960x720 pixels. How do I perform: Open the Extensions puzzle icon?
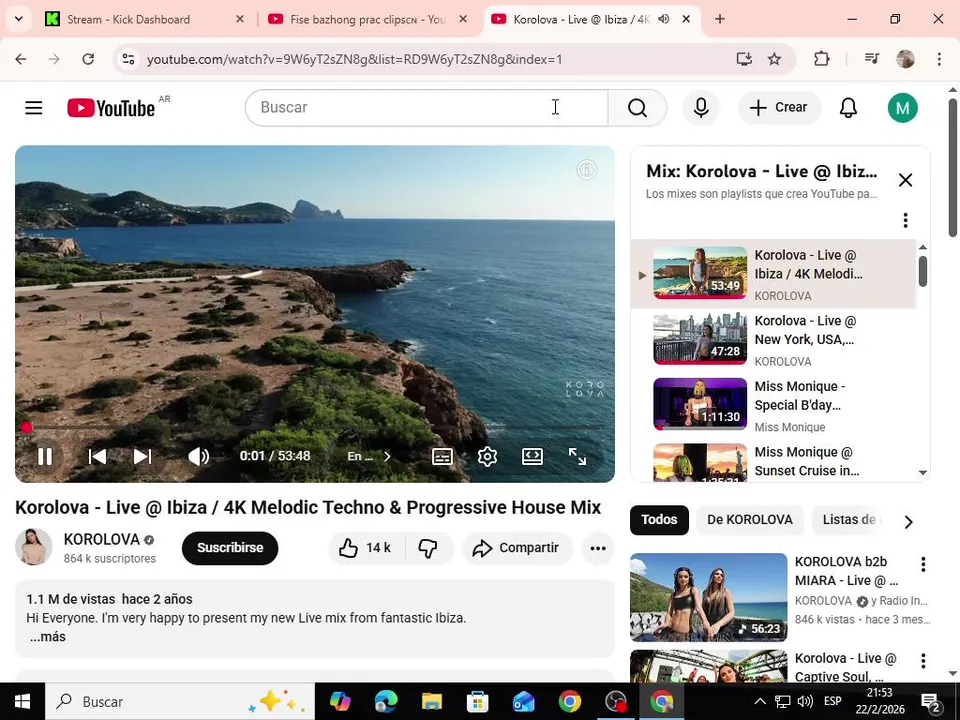[x=822, y=59]
